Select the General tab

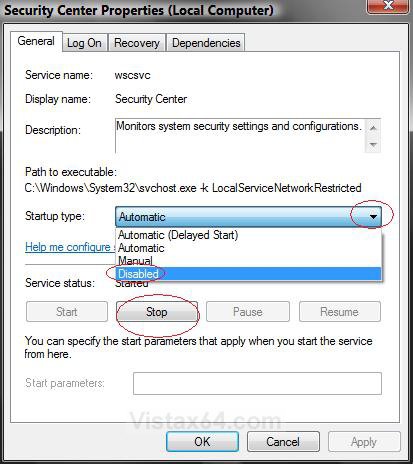[x=36, y=41]
